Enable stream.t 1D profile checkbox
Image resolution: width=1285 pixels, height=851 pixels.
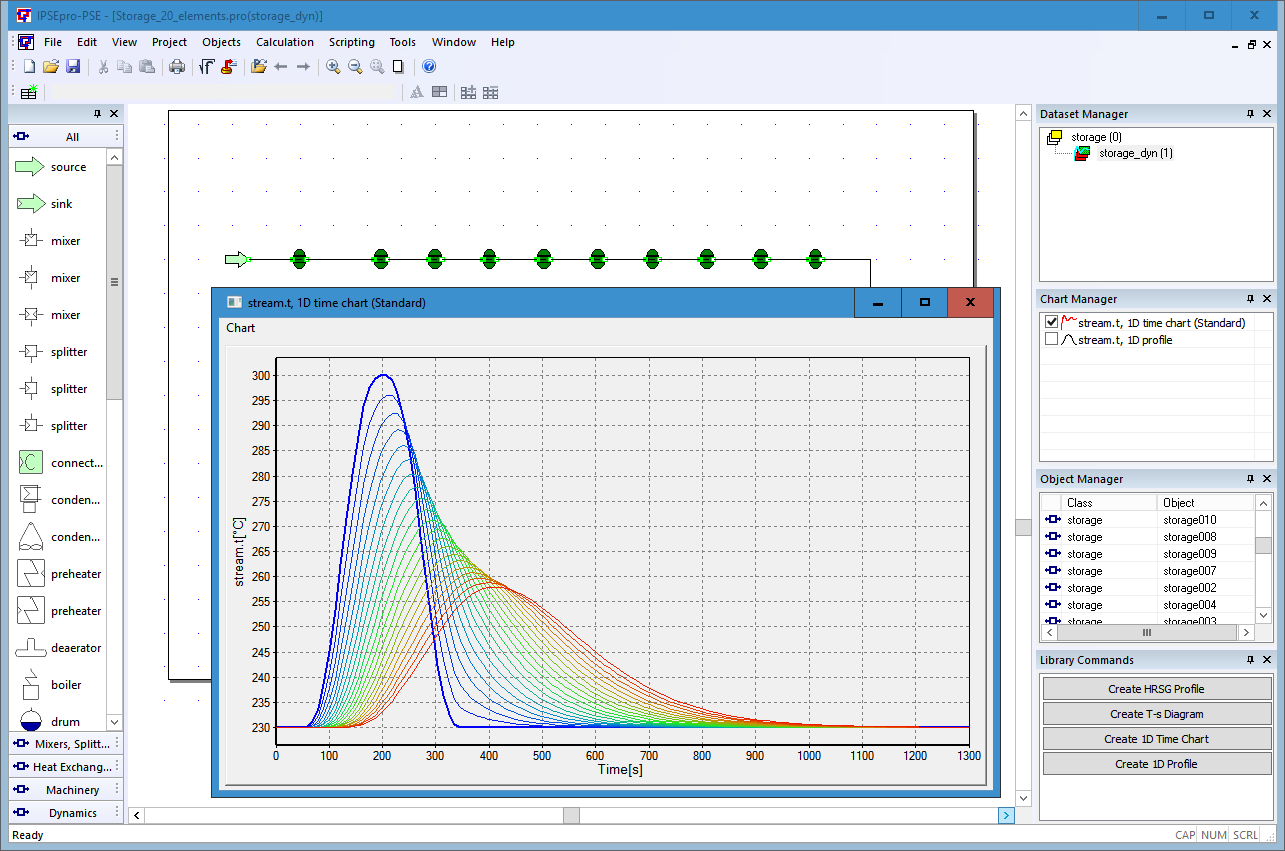point(1051,339)
